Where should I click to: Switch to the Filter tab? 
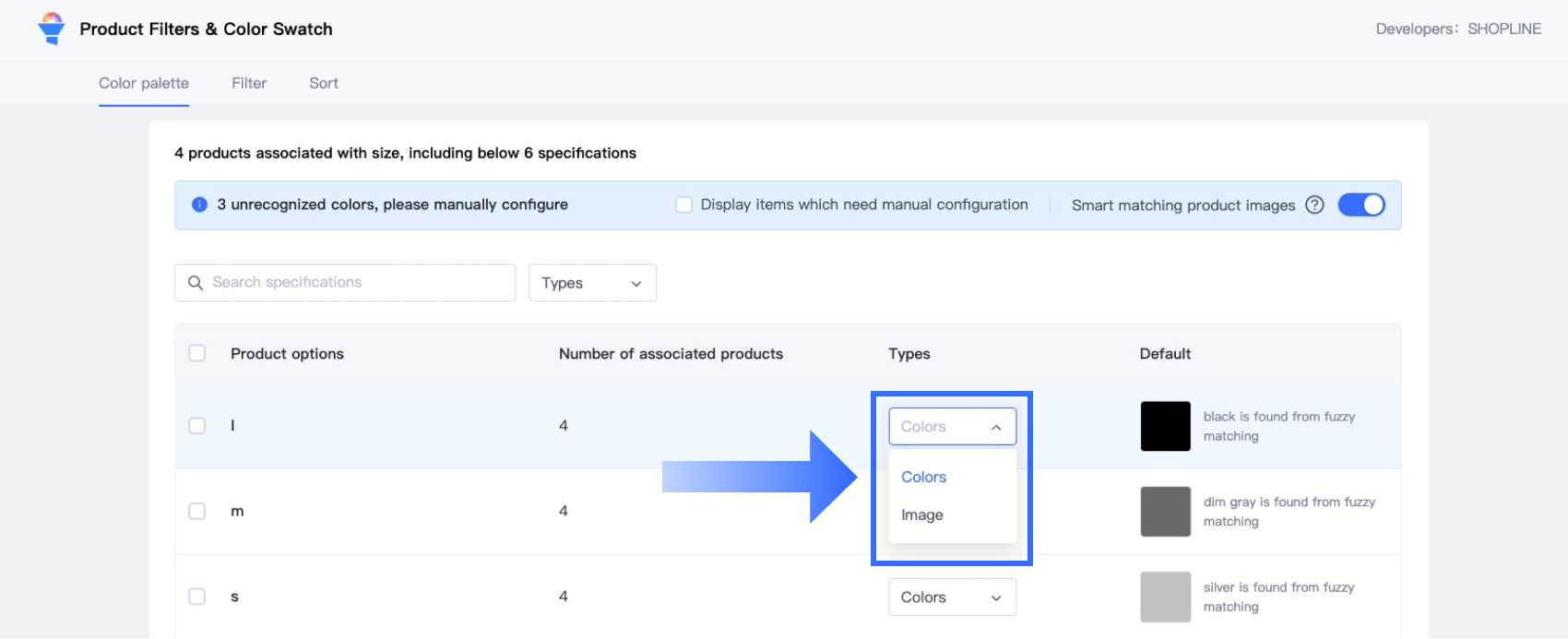click(x=249, y=83)
